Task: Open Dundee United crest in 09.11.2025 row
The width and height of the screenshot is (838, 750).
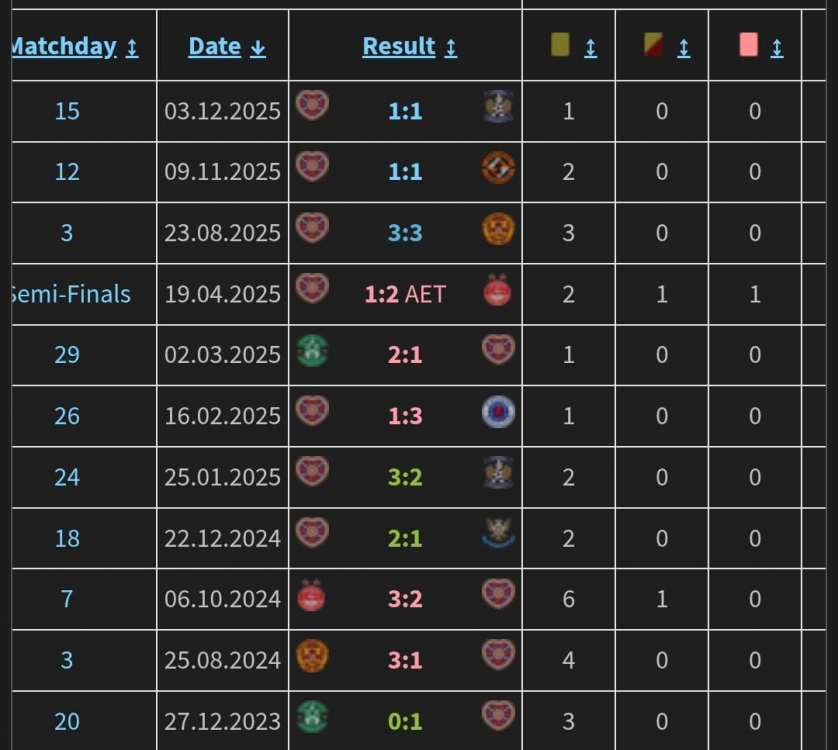Action: [x=498, y=168]
